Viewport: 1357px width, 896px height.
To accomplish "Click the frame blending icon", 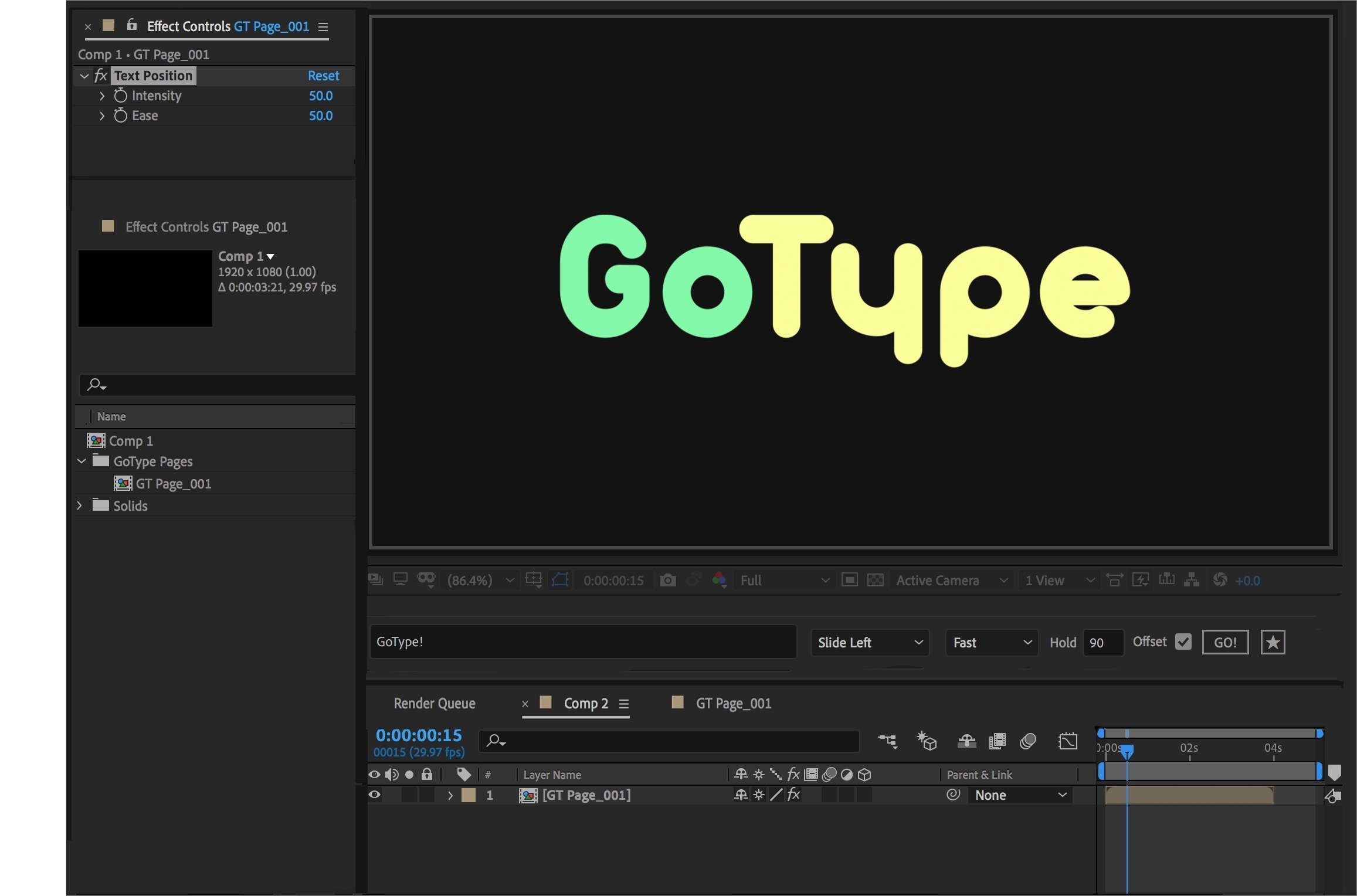I will [997, 741].
